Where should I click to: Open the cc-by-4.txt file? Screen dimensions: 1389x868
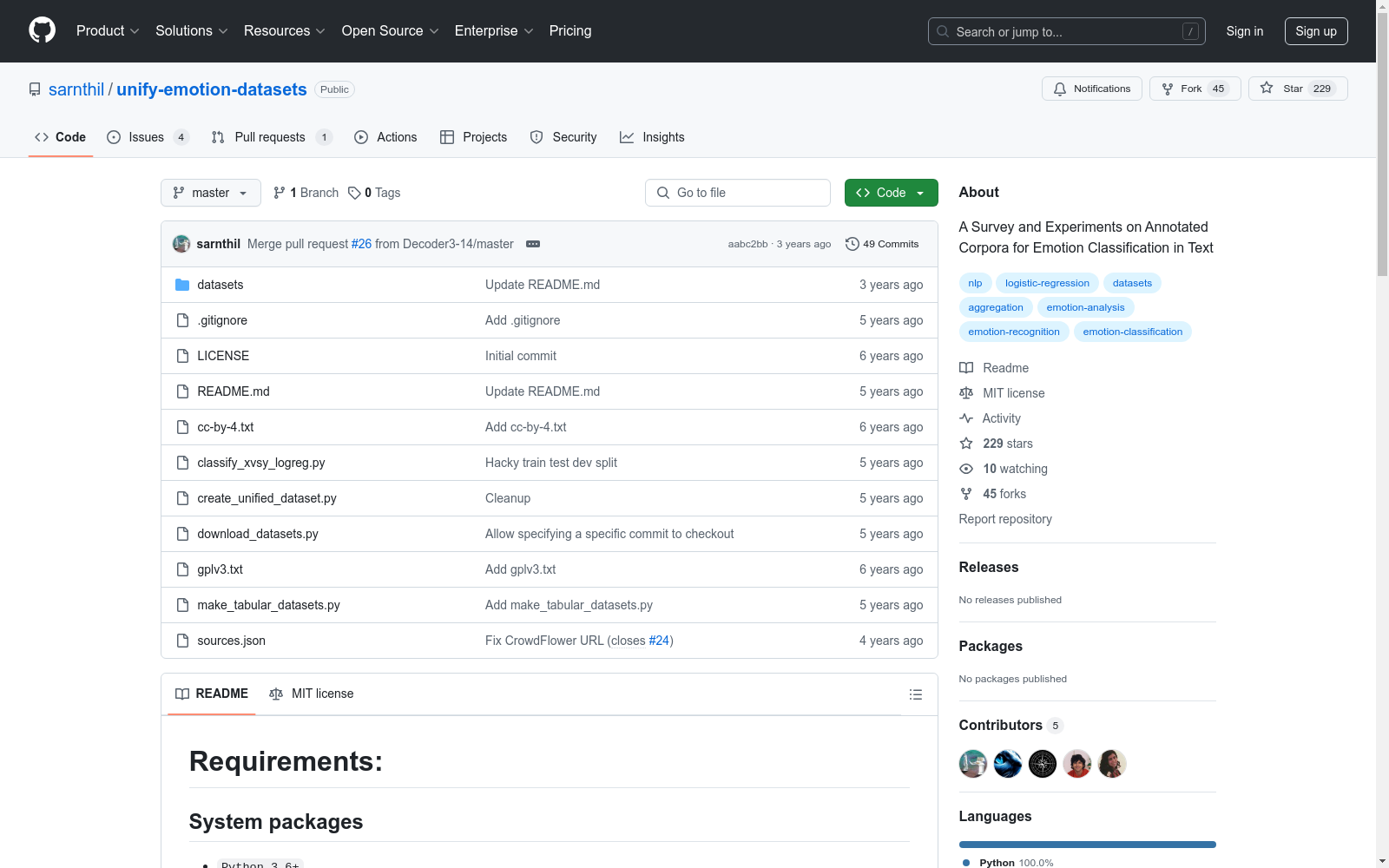pos(226,427)
